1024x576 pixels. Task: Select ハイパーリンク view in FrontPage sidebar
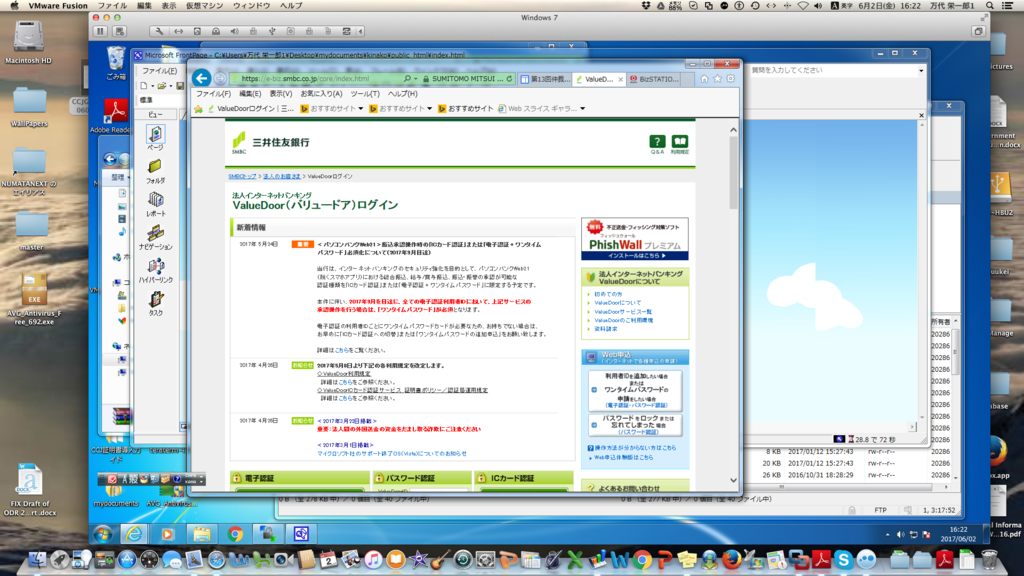pos(155,271)
